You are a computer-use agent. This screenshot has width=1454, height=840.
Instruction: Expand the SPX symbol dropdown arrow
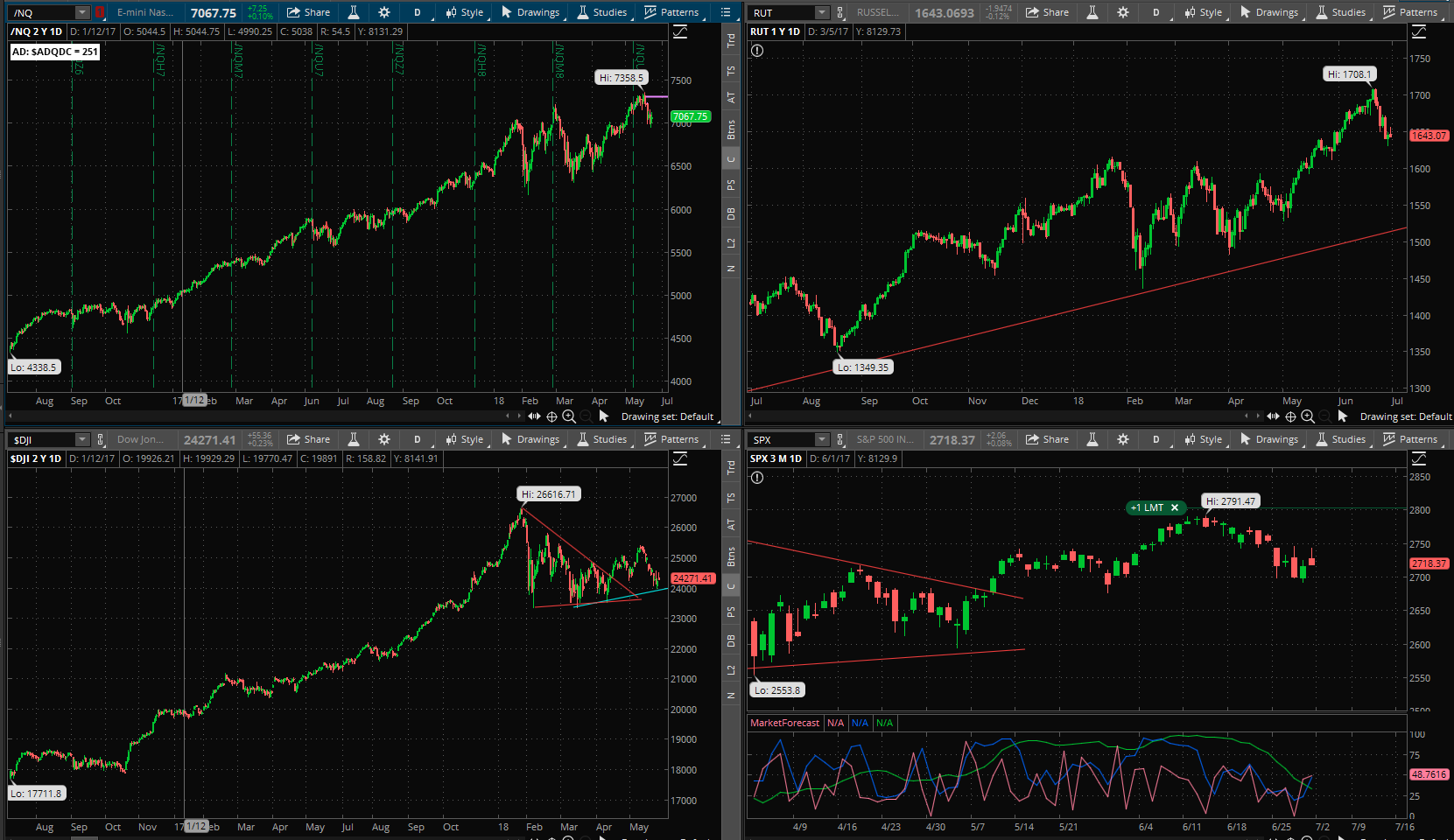pyautogui.click(x=821, y=439)
